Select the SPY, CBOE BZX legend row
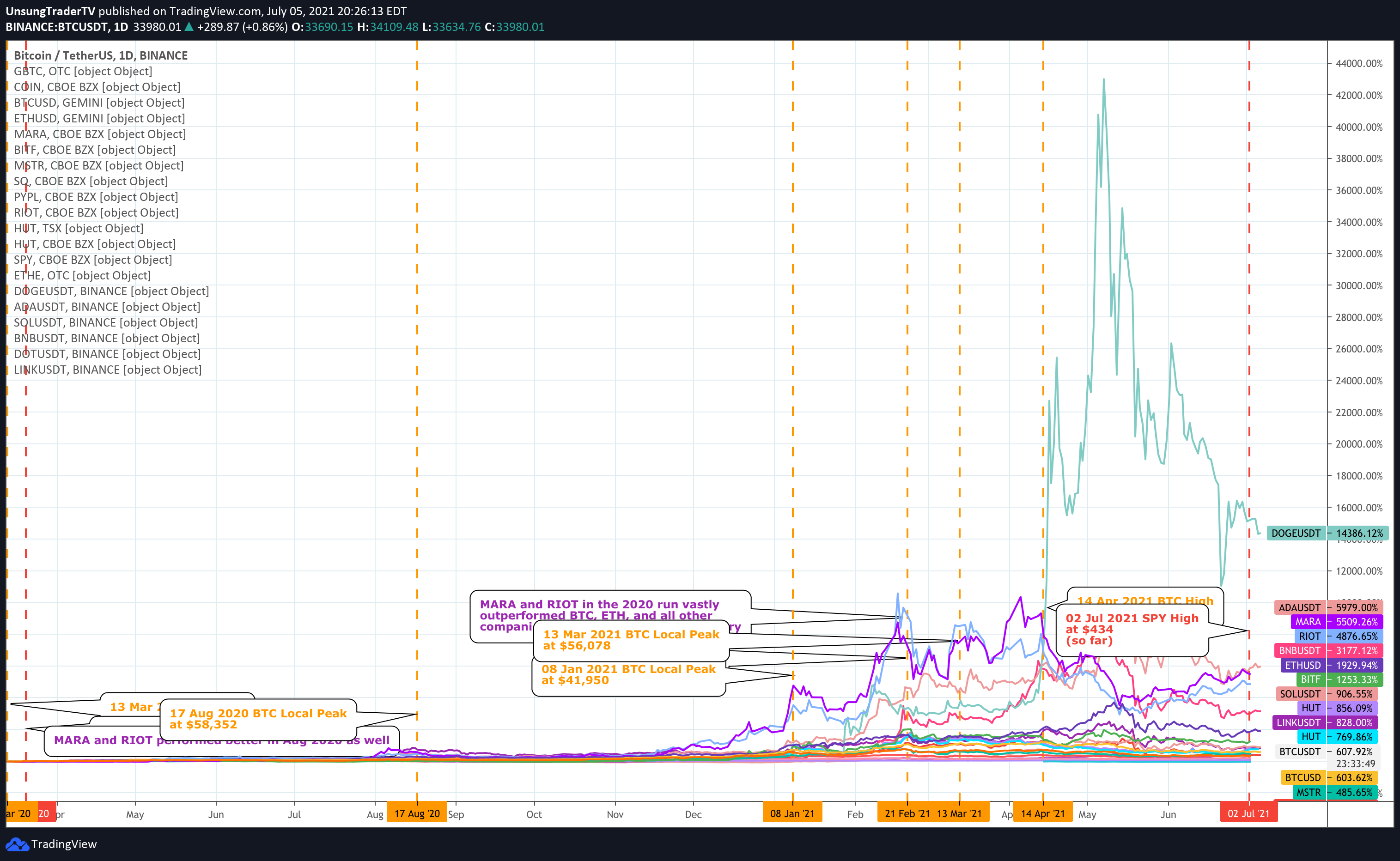The image size is (1400, 861). (x=93, y=260)
